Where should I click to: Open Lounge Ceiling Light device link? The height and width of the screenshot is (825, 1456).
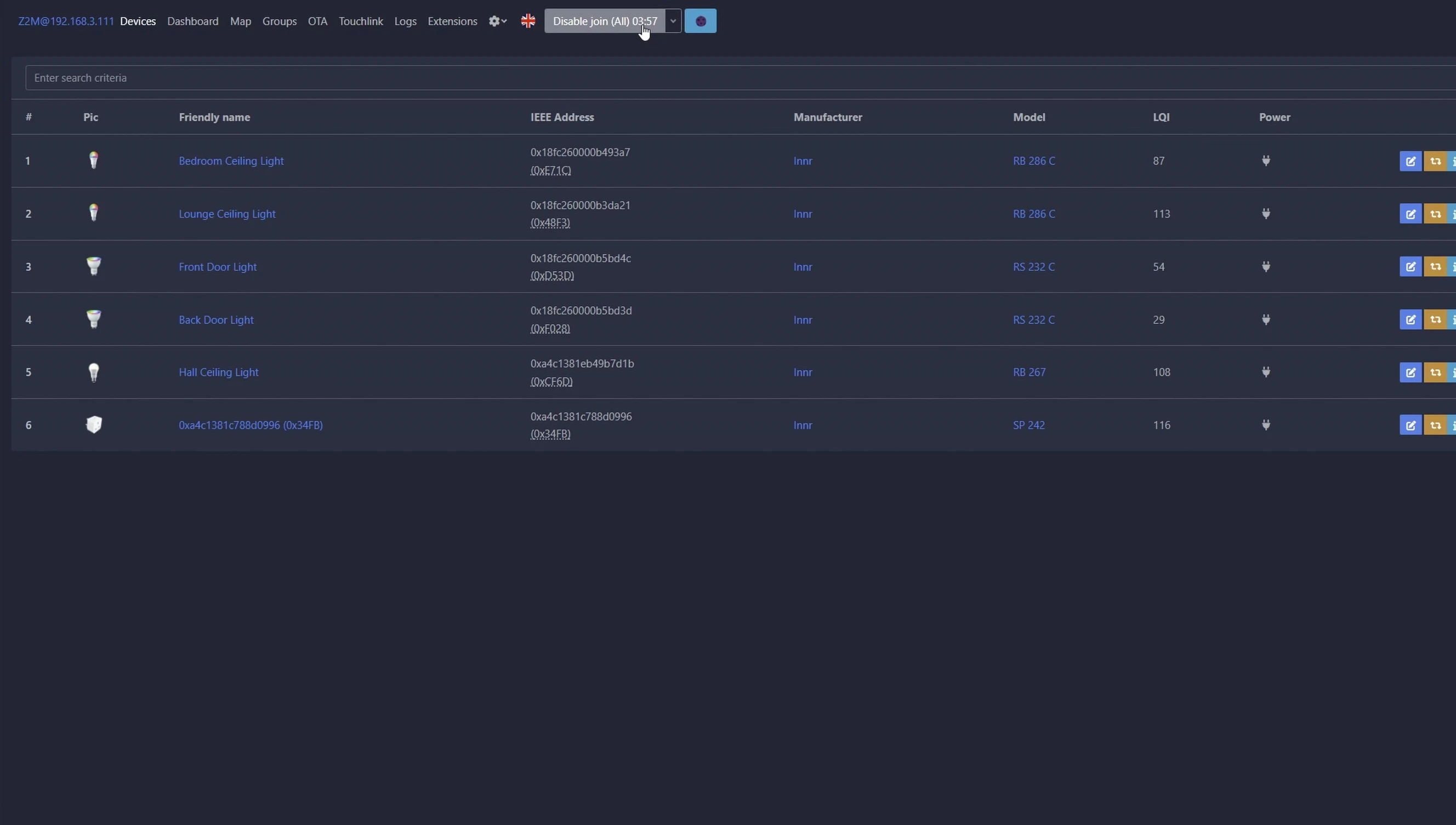coord(227,214)
